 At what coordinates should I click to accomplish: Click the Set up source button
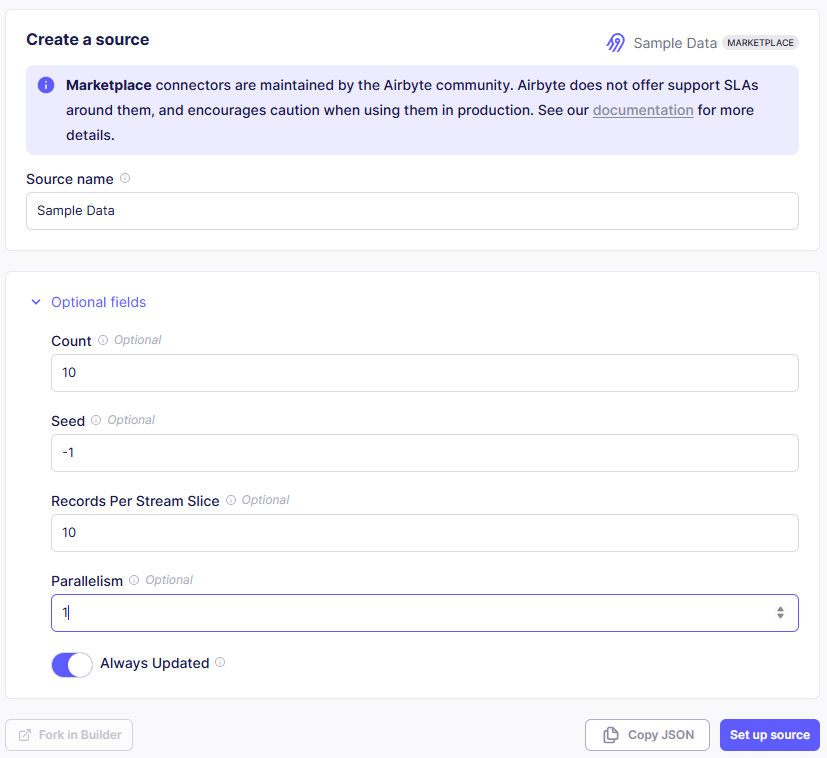pos(770,735)
